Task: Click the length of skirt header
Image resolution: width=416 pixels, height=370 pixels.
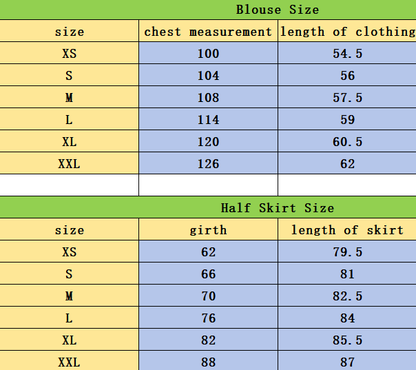Action: 347,229
